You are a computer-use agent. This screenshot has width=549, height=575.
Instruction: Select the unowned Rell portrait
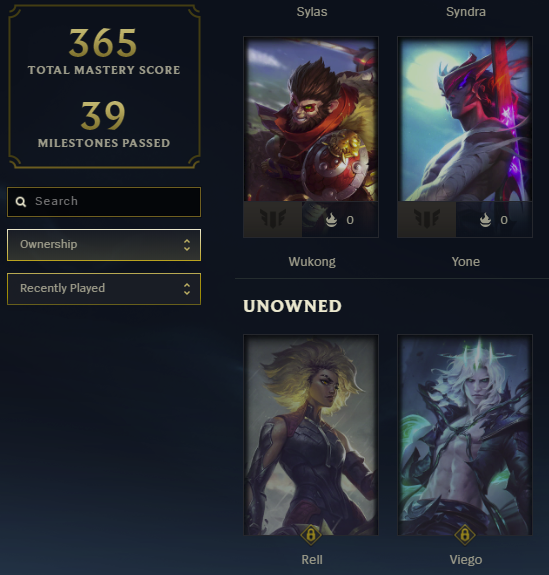pos(311,435)
